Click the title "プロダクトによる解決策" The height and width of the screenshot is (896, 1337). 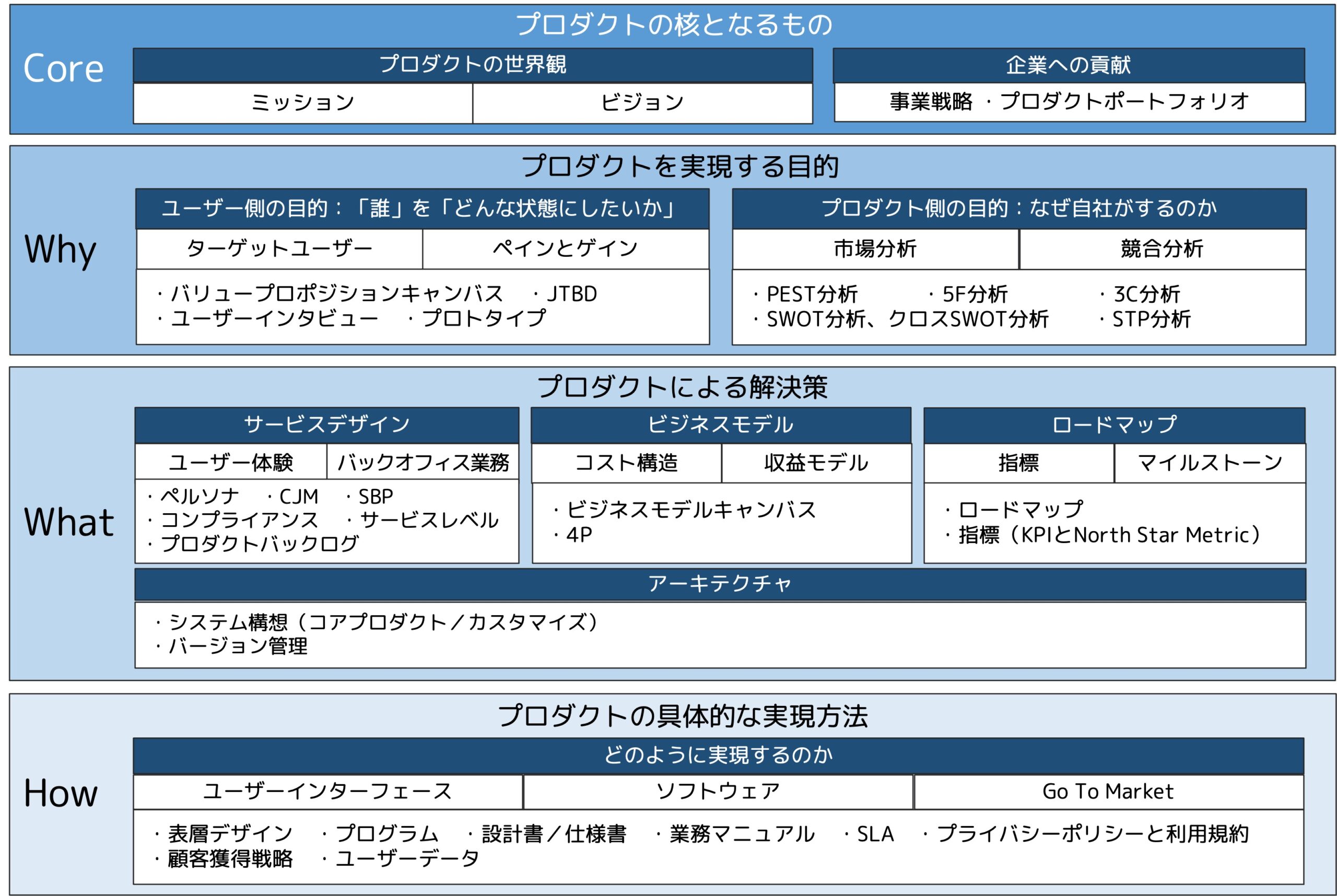click(x=682, y=387)
